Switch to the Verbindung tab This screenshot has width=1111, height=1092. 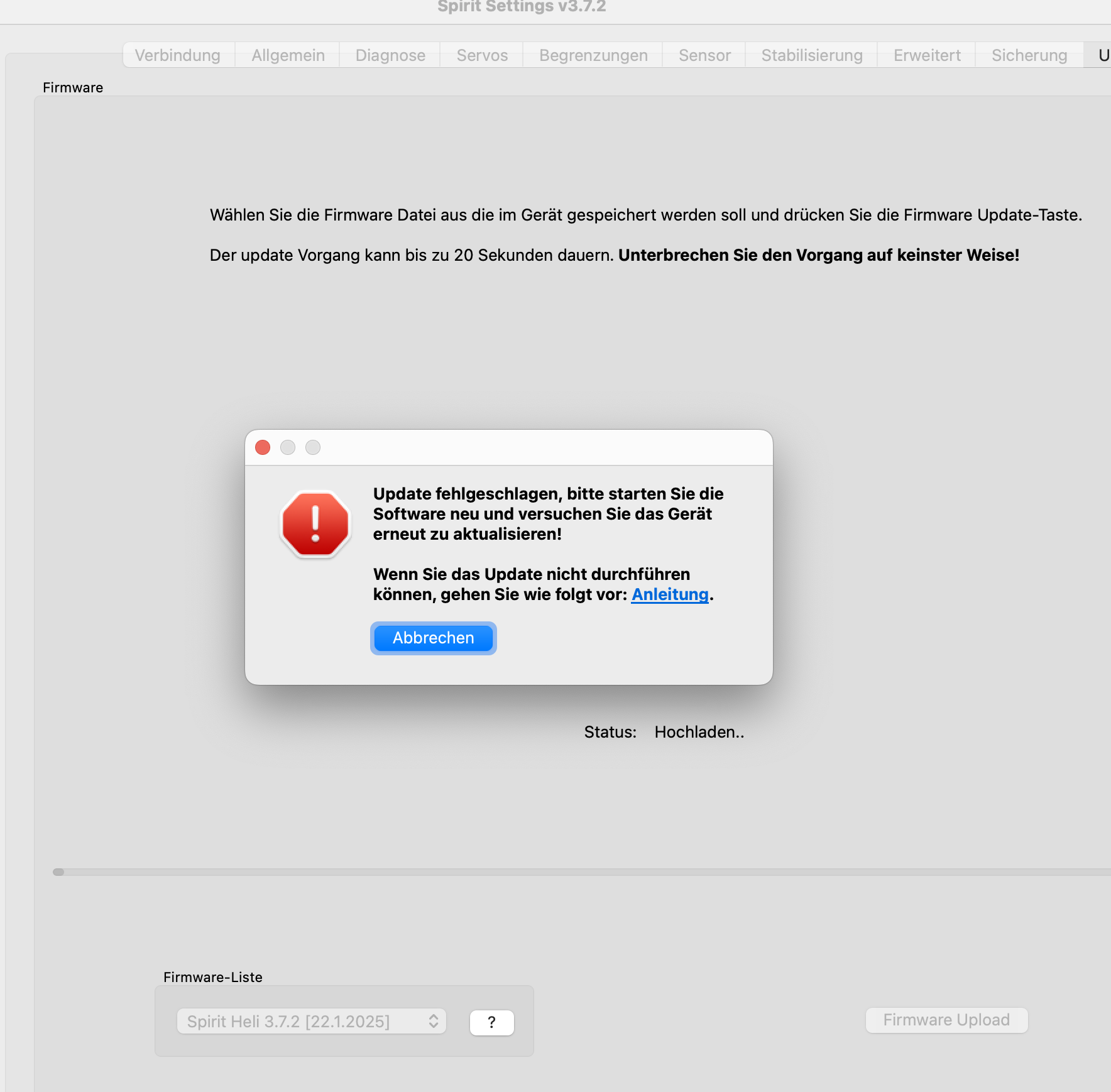point(178,55)
